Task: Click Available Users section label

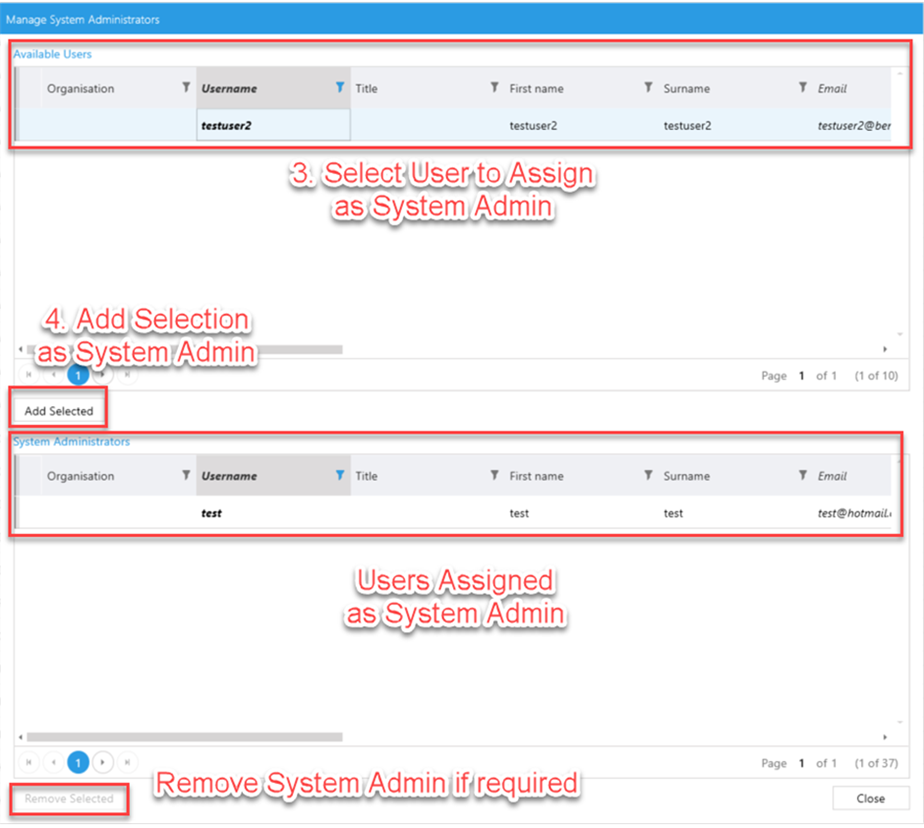Action: click(x=52, y=54)
